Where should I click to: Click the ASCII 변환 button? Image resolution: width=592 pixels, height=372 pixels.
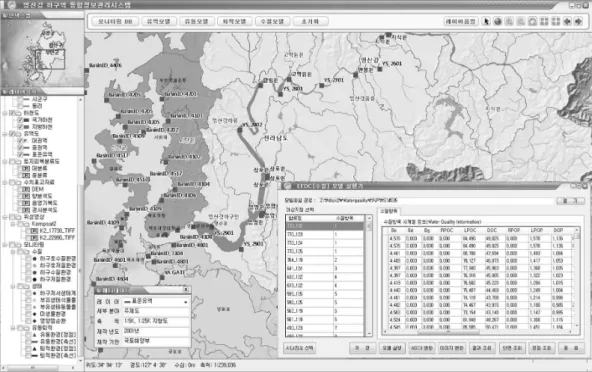click(x=422, y=348)
